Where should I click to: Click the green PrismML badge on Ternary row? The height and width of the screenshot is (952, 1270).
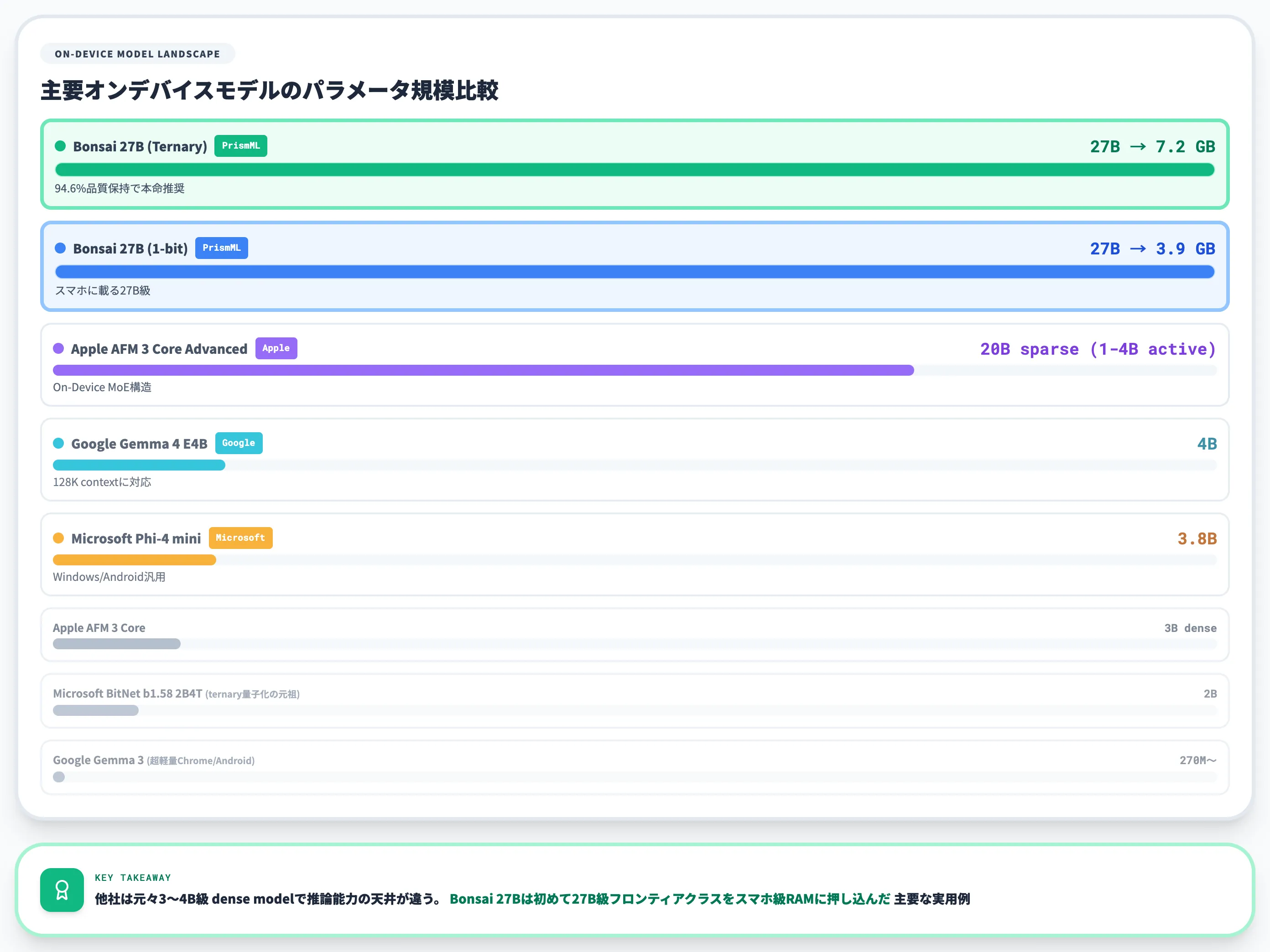point(240,146)
